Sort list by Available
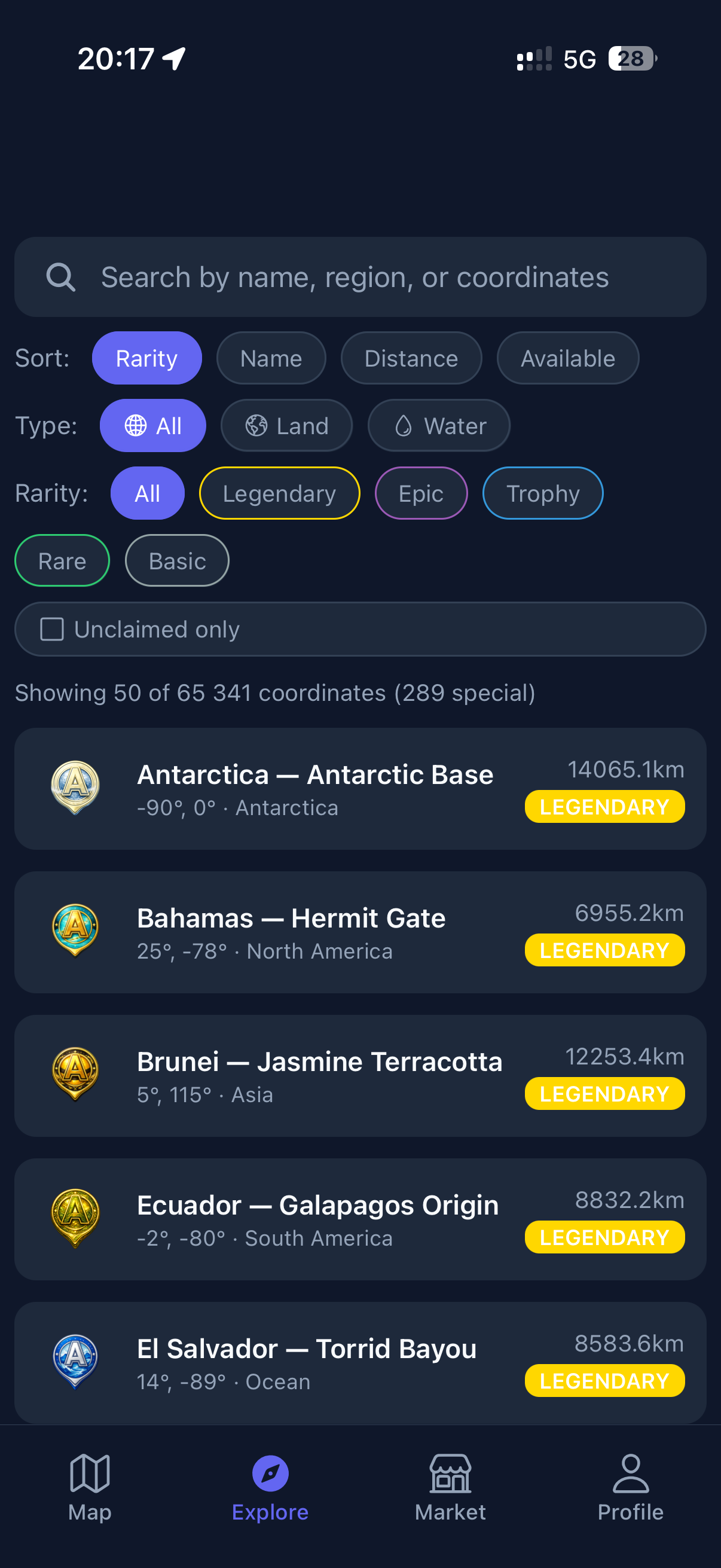721x1568 pixels. tap(568, 359)
